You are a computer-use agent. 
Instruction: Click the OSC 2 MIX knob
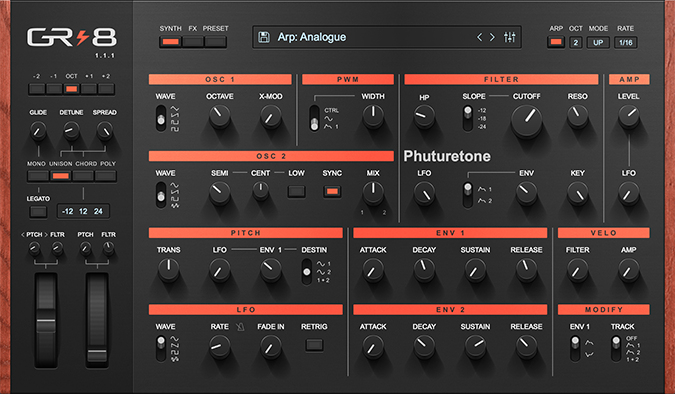pyautogui.click(x=373, y=192)
